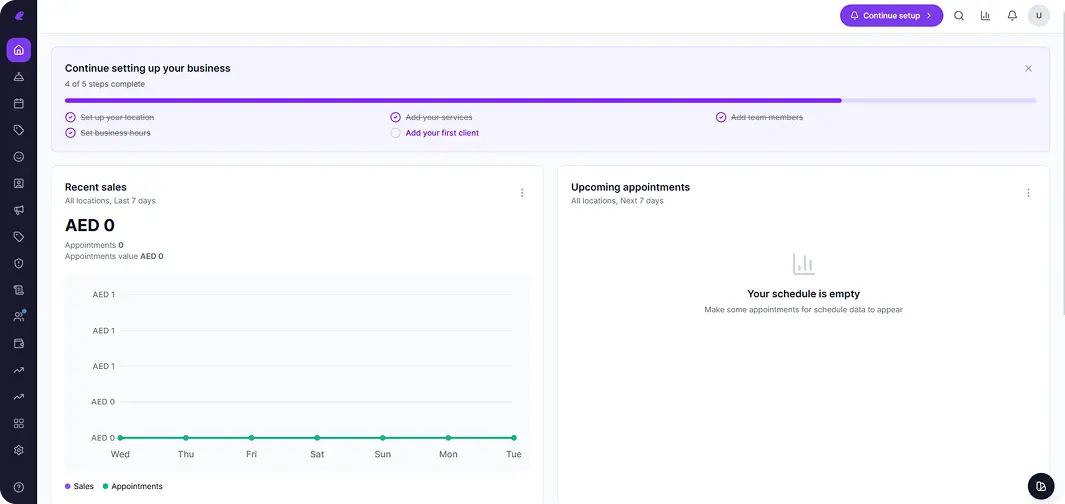Toggle the Appointments legend item in chart
1065x504 pixels.
click(132, 486)
